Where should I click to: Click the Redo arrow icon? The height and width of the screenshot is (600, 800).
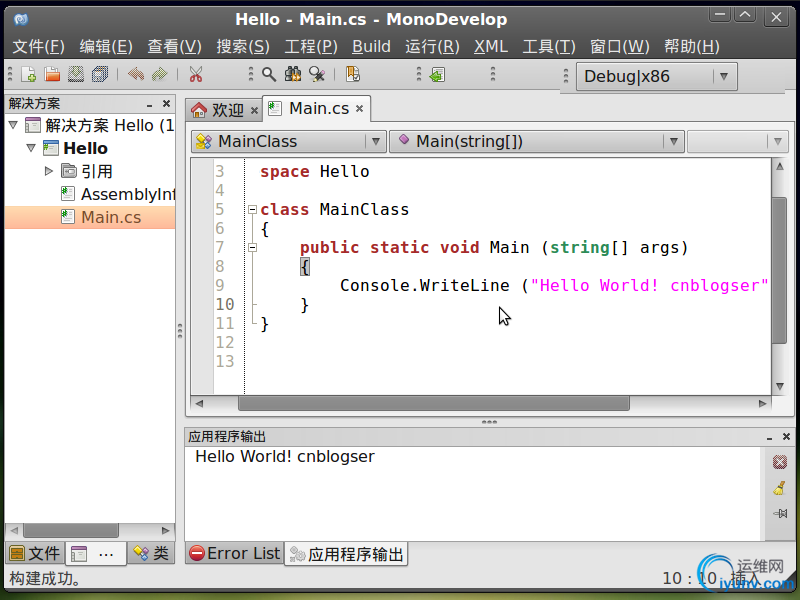point(160,74)
